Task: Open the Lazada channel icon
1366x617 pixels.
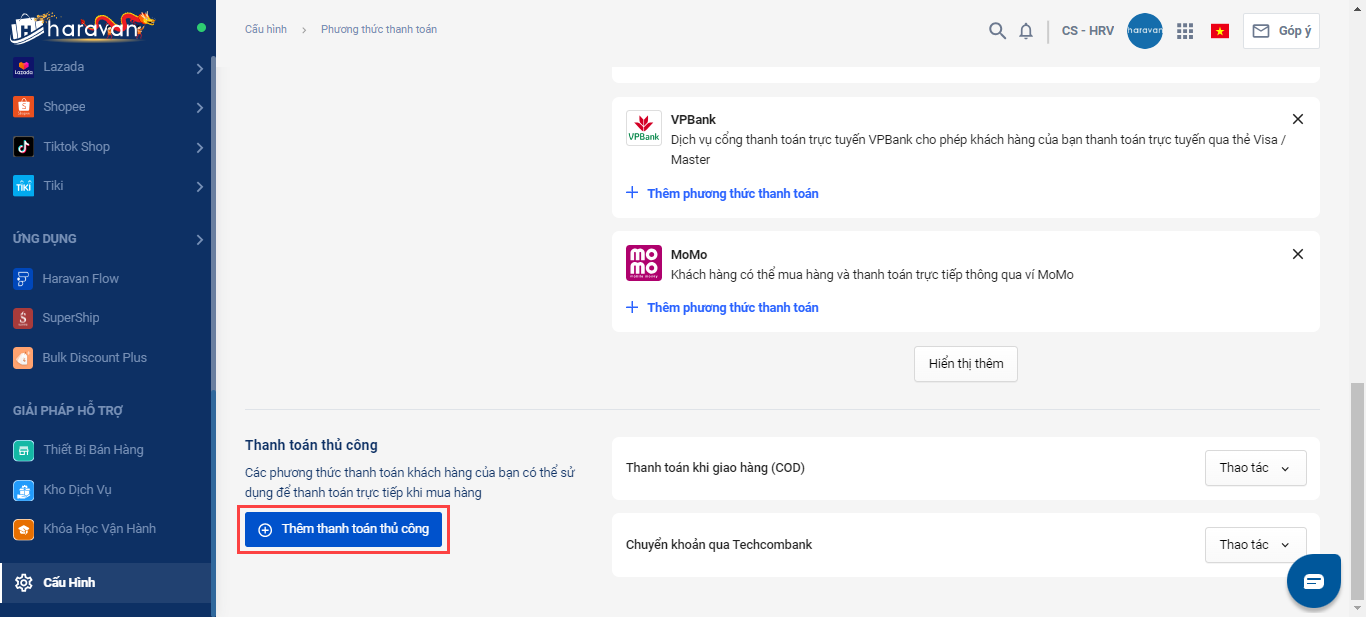Action: (x=23, y=67)
